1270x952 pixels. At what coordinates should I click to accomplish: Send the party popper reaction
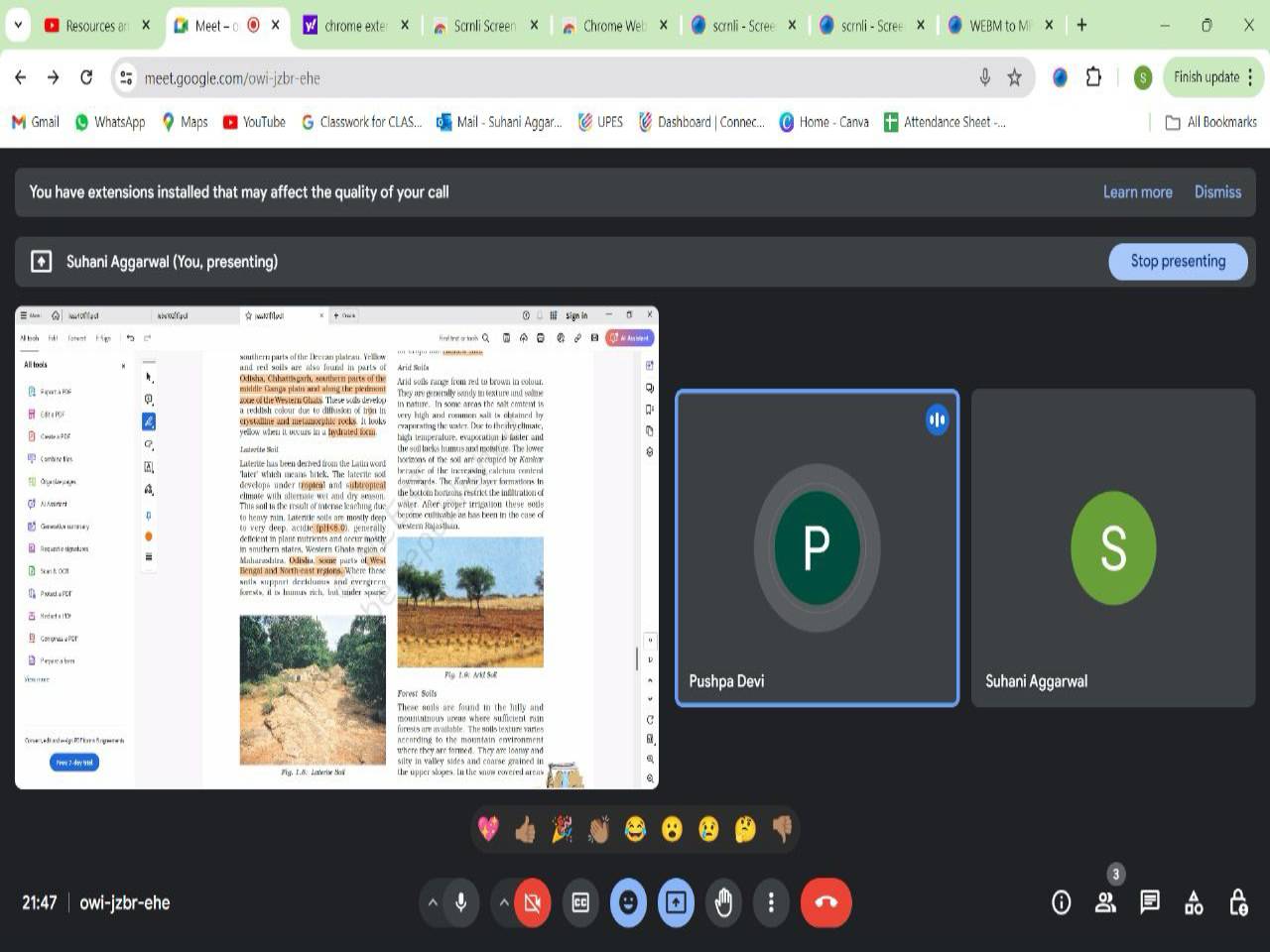[x=562, y=829]
